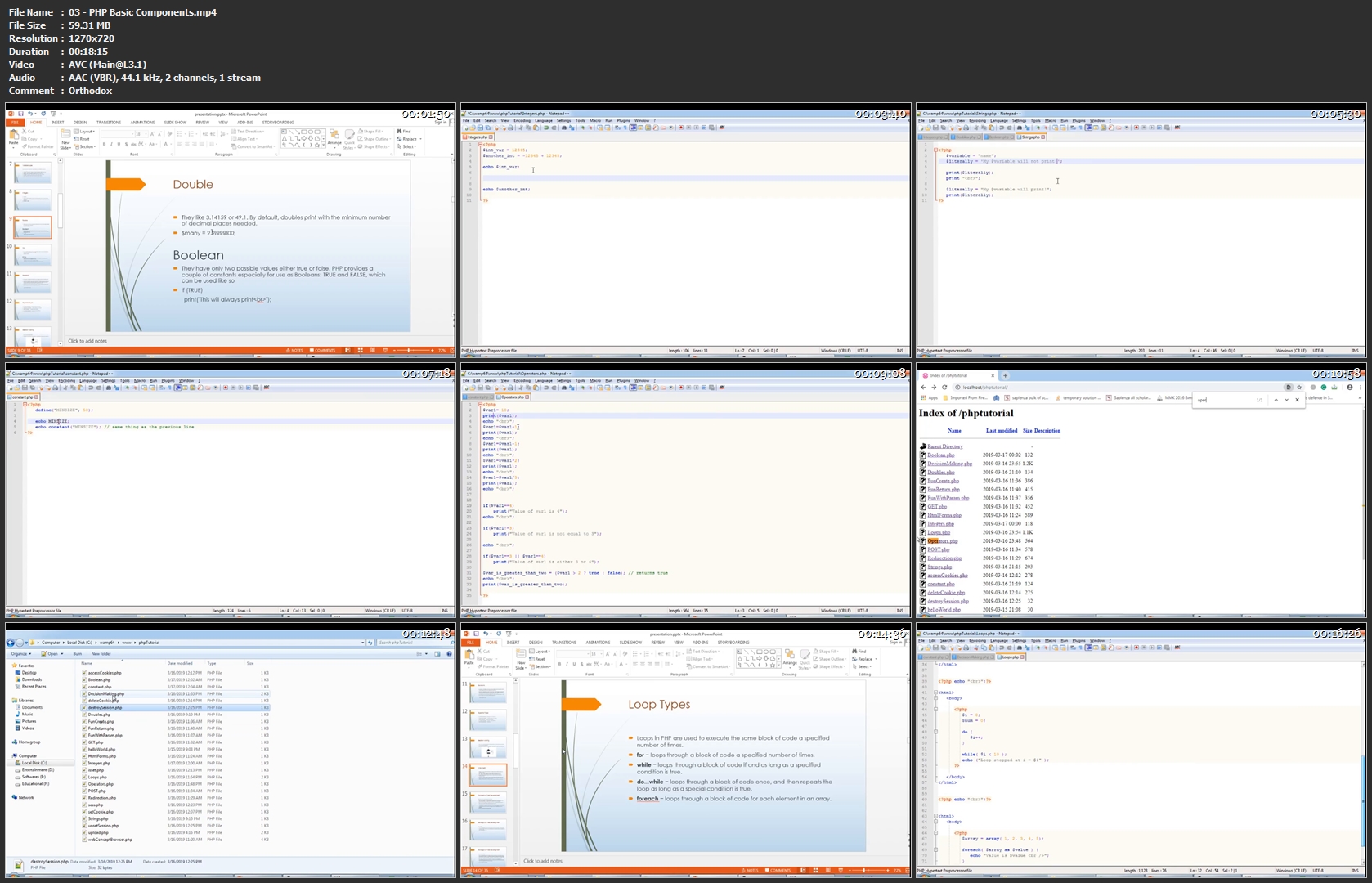
Task: Open the Chrome profile avatar icon
Action: pos(1350,388)
